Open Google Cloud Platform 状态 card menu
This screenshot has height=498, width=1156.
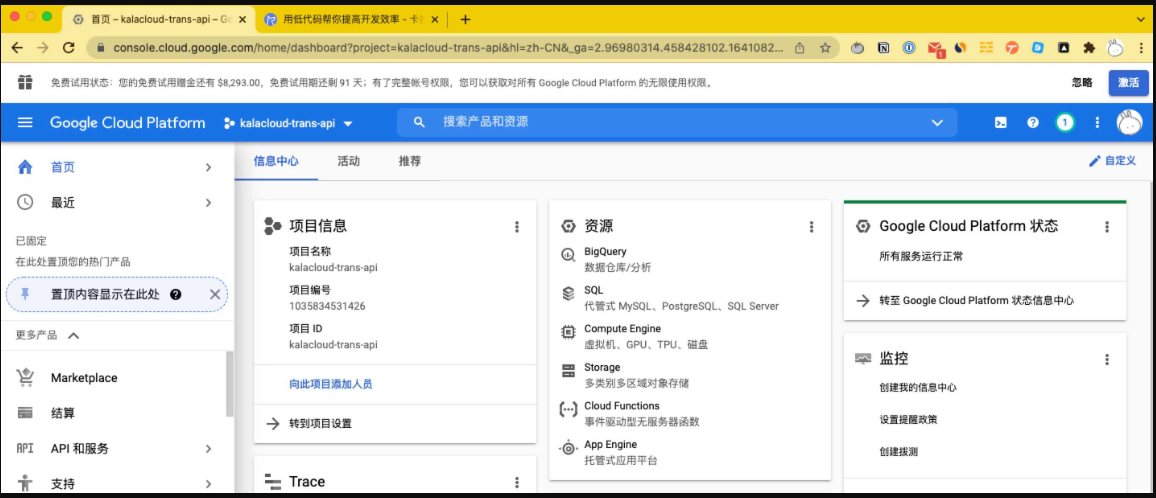coord(1107,226)
